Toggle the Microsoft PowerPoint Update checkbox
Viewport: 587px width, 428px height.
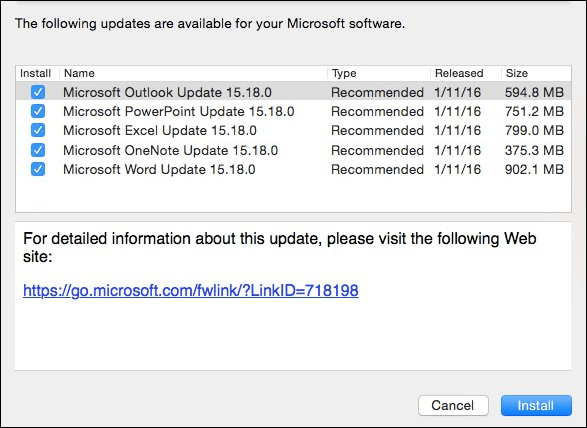[38, 111]
